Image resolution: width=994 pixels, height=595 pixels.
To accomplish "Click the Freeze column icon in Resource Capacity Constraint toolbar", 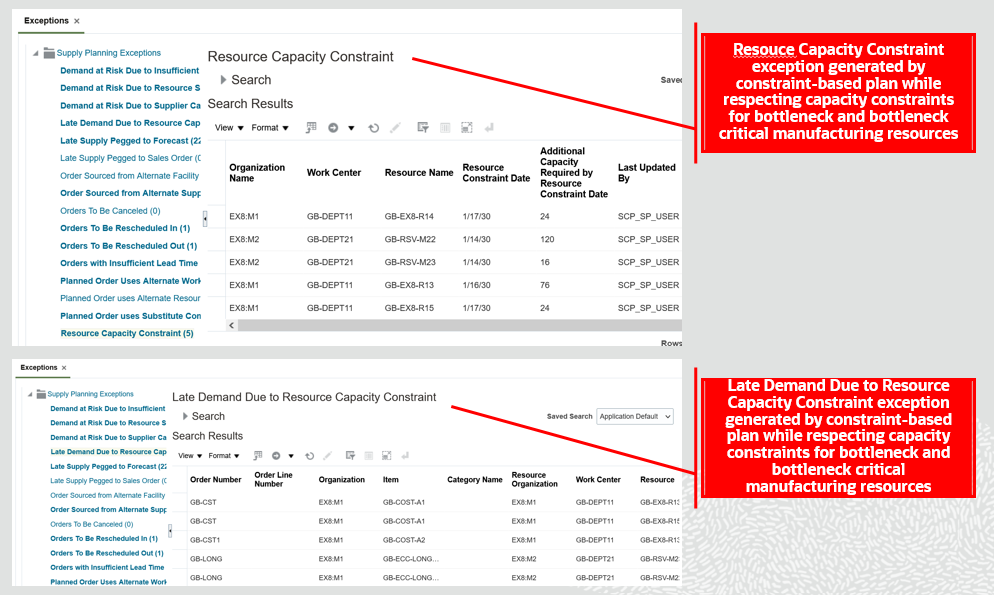I will pos(445,127).
